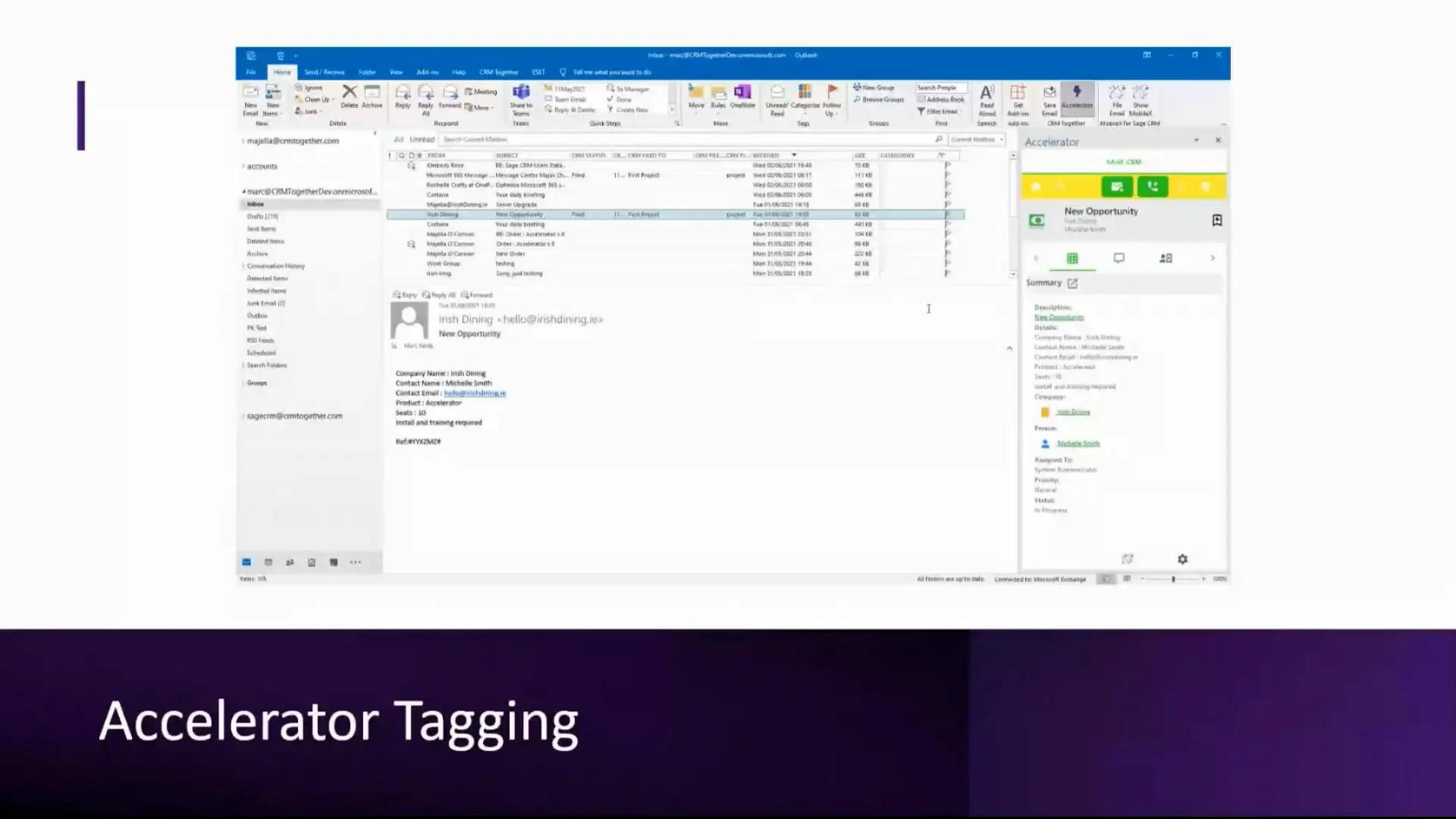Activate Read Aloud
This screenshot has height=819, width=1456.
(987, 99)
